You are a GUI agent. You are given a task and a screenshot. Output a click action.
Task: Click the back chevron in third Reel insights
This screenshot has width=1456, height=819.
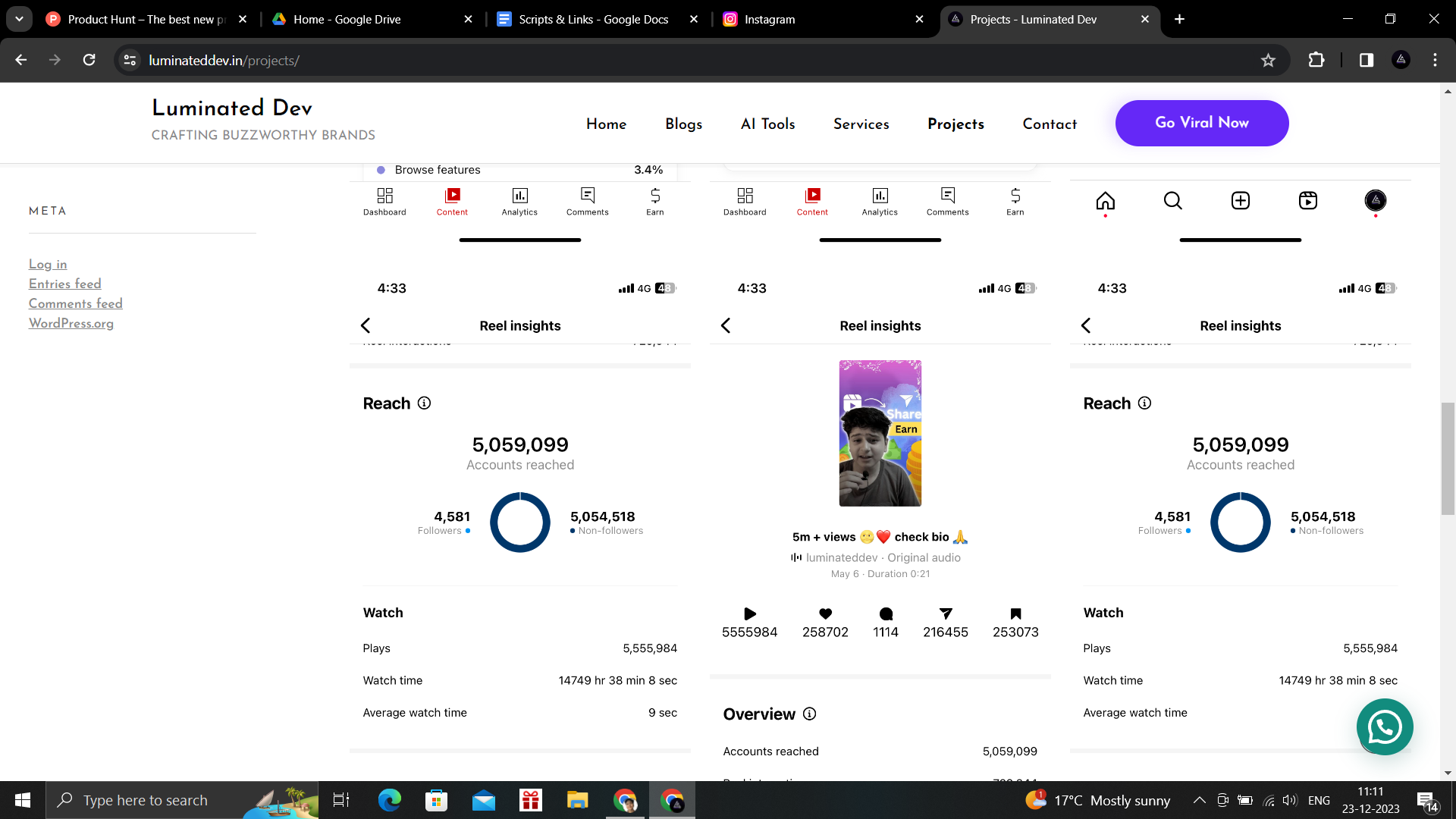coord(1086,325)
